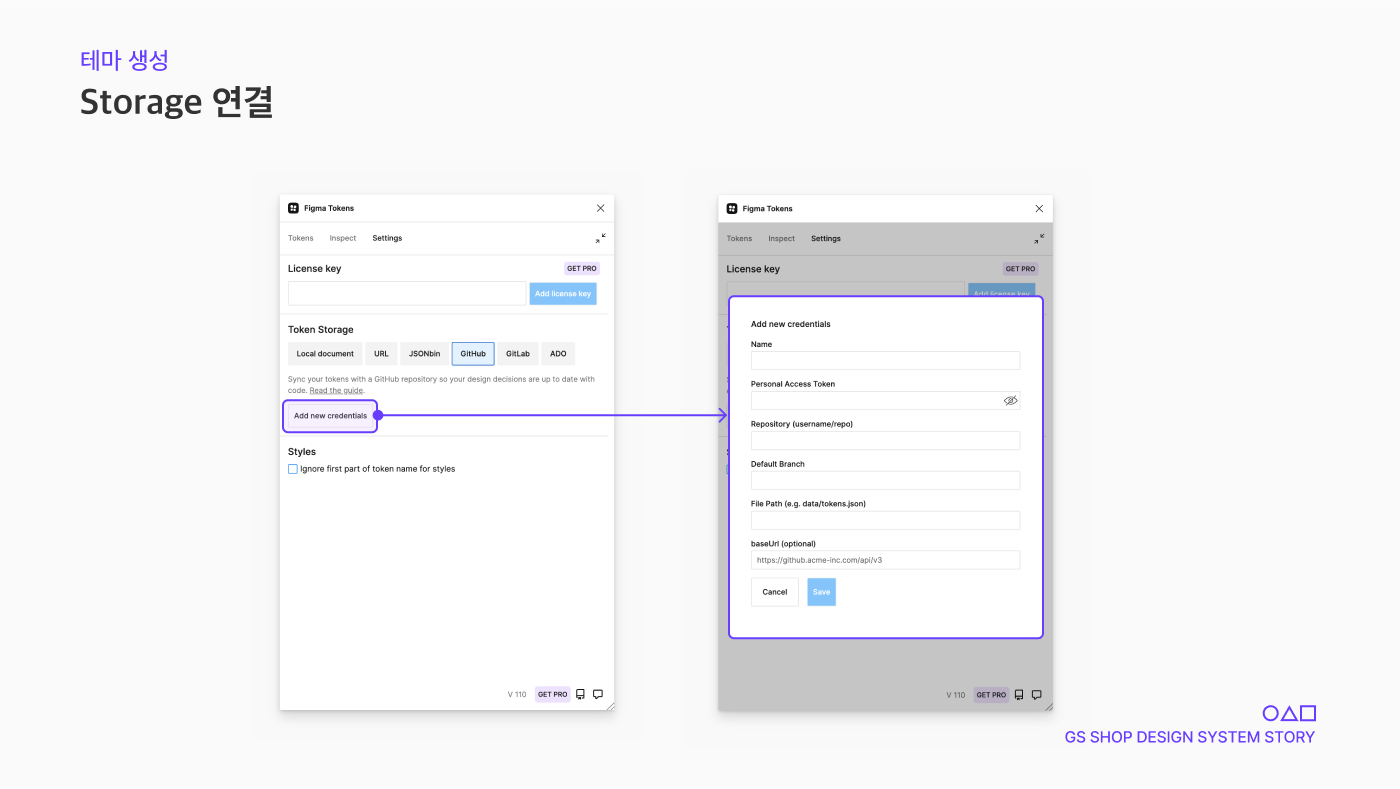Screen dimensions: 1400x789
Task: Switch to Inspect tab in right window
Action: 782,238
